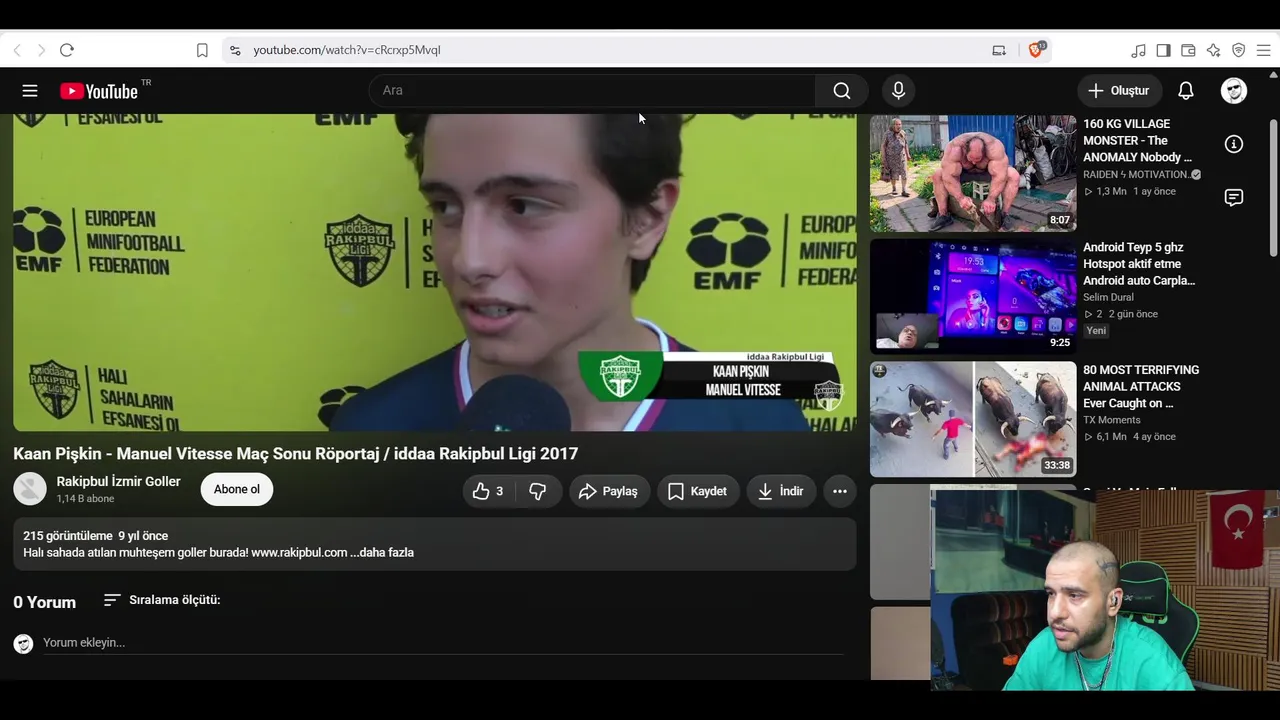Go to the YouTube home logo
Image resolution: width=1280 pixels, height=720 pixels.
click(x=98, y=91)
